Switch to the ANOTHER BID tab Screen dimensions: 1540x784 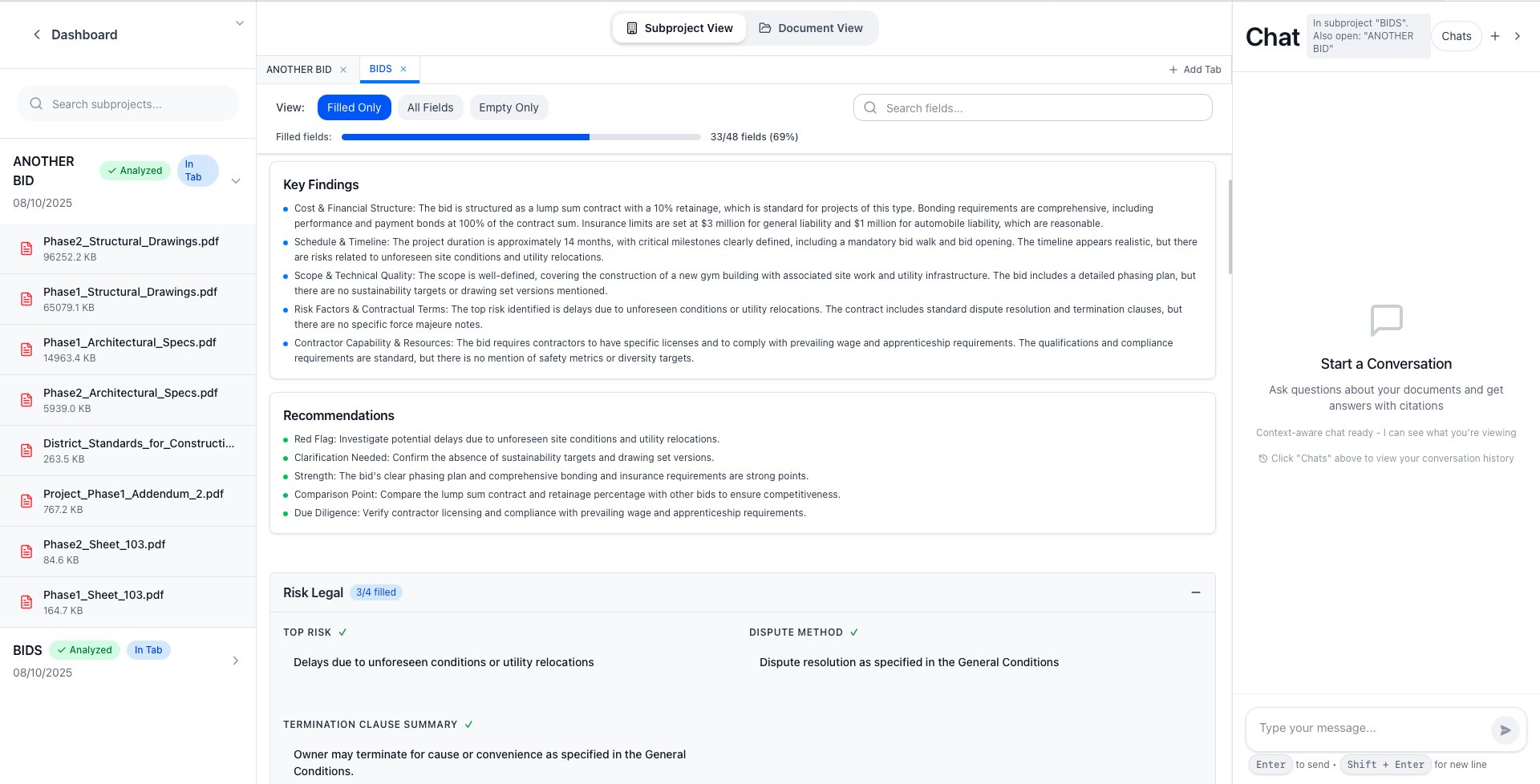point(299,69)
